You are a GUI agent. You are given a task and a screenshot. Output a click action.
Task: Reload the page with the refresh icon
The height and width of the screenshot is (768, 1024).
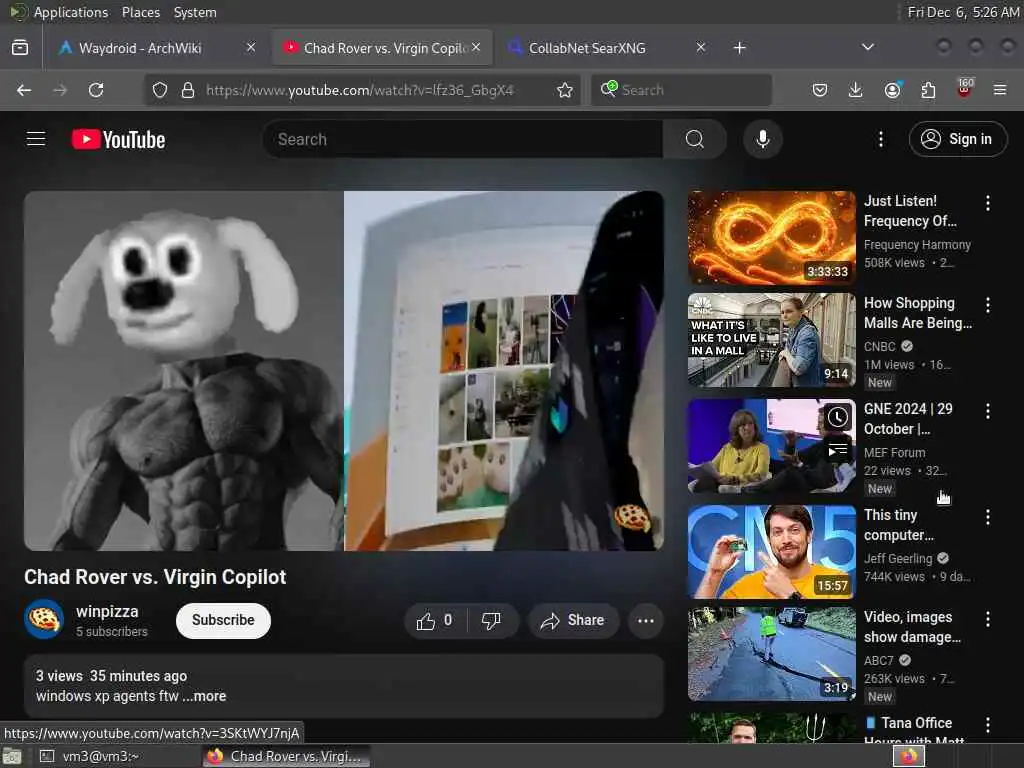[x=96, y=90]
